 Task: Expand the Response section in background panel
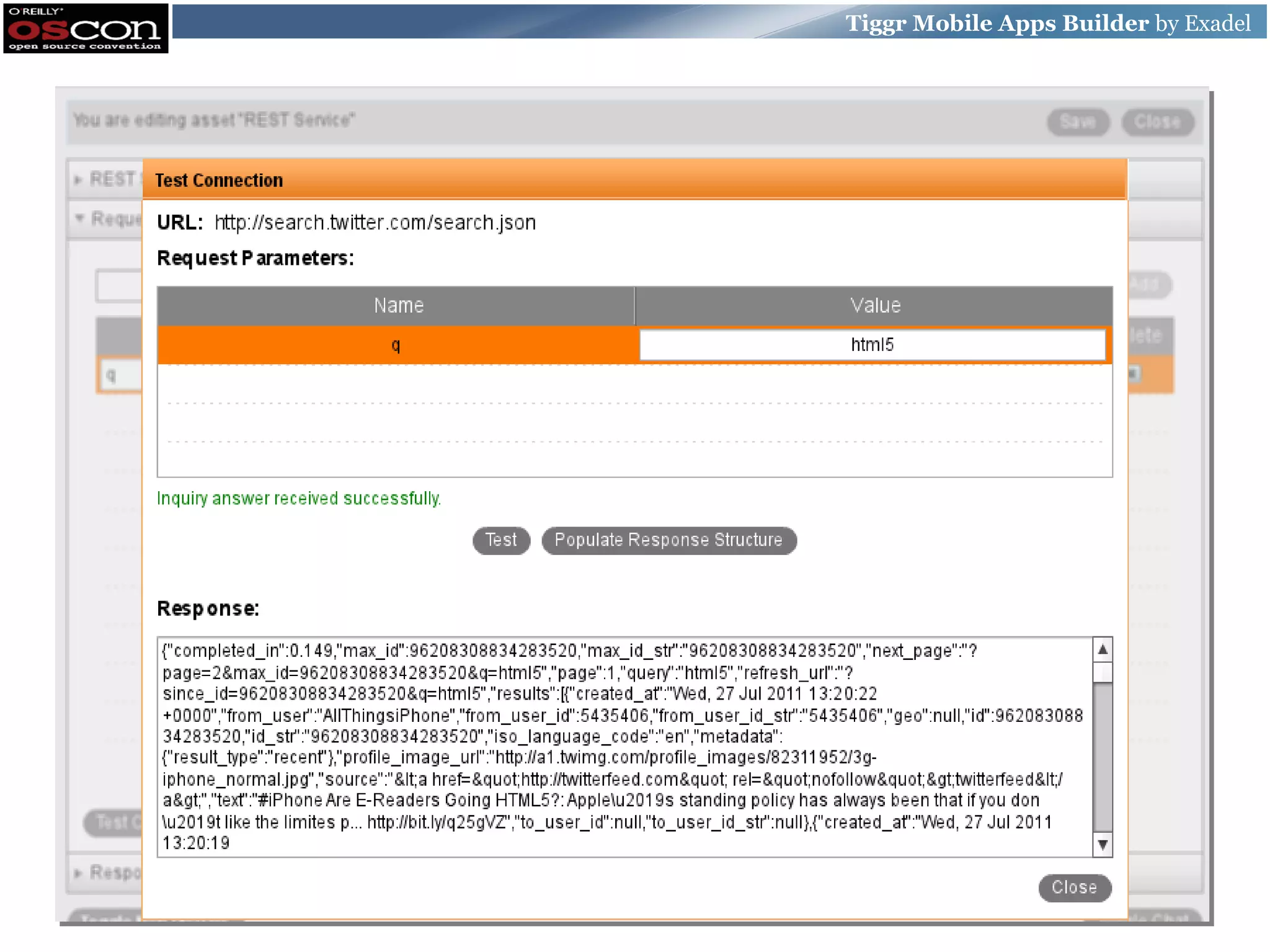pyautogui.click(x=78, y=873)
